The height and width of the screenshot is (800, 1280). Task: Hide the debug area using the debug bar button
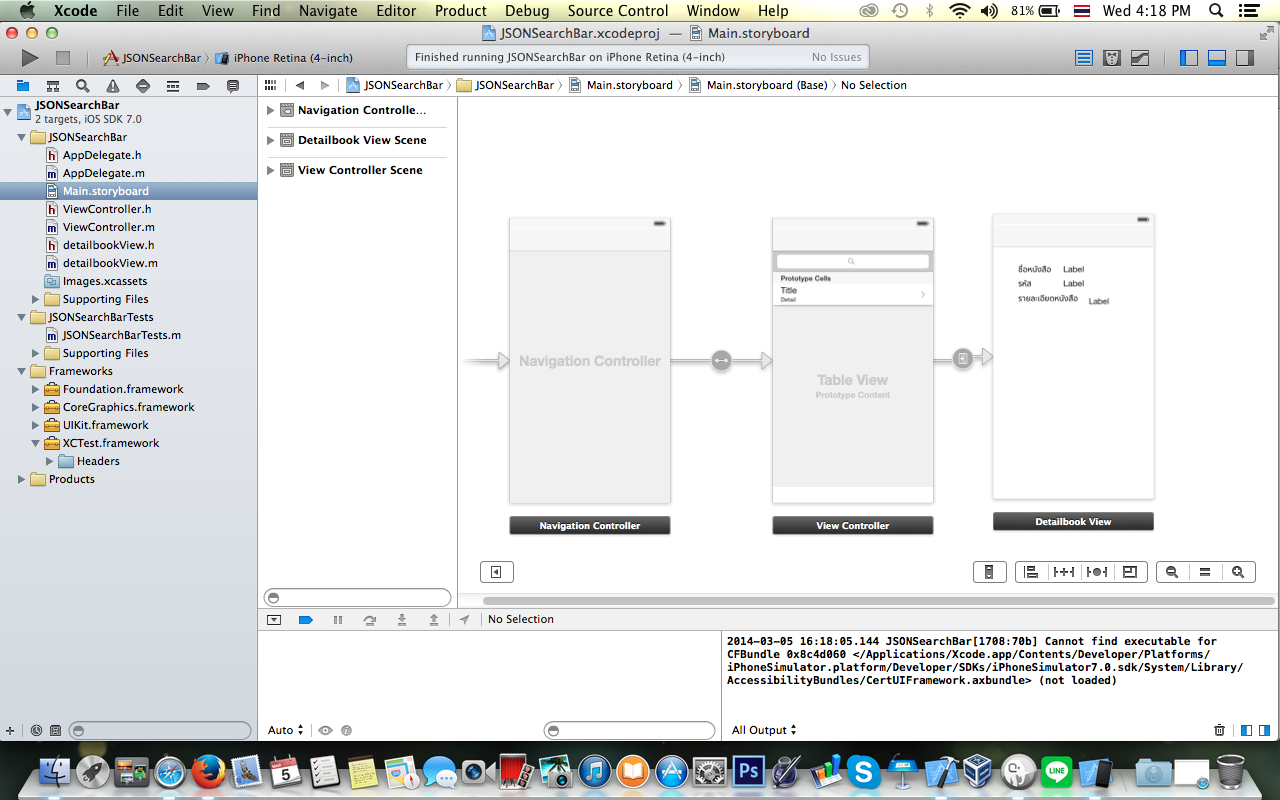pyautogui.click(x=274, y=620)
